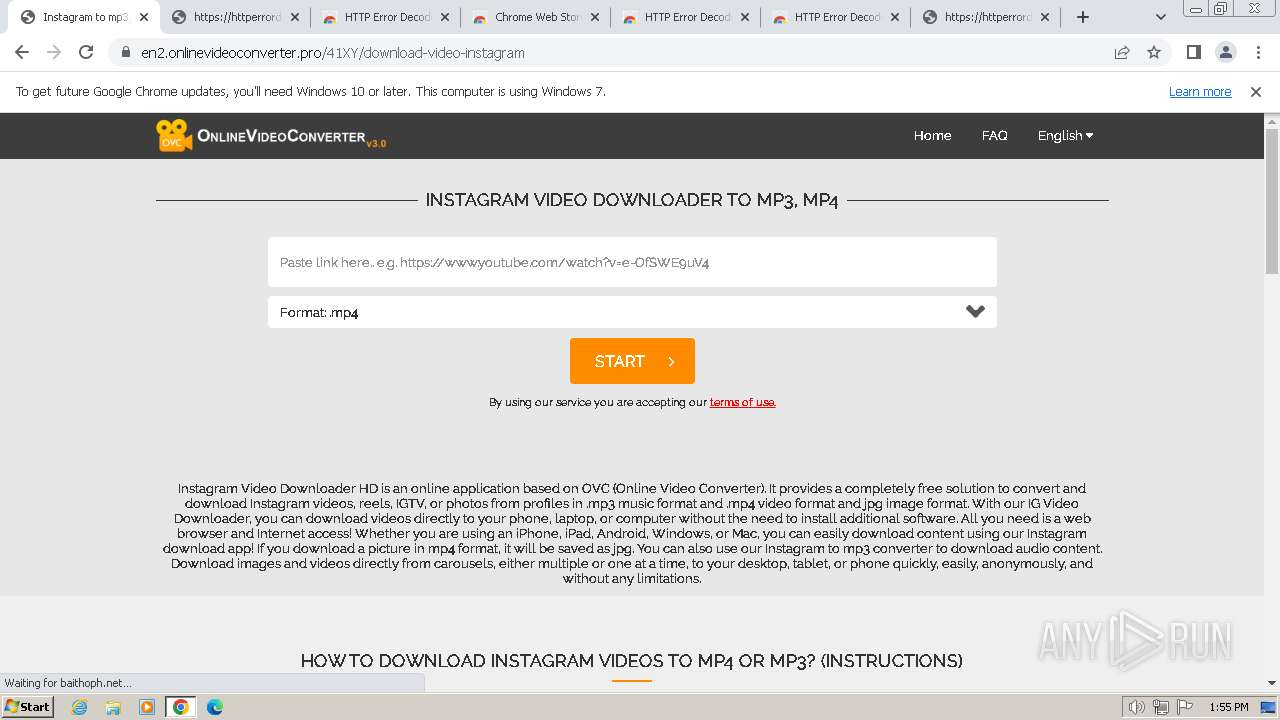Click the Paste link here input field
This screenshot has width=1280, height=720.
tap(632, 262)
